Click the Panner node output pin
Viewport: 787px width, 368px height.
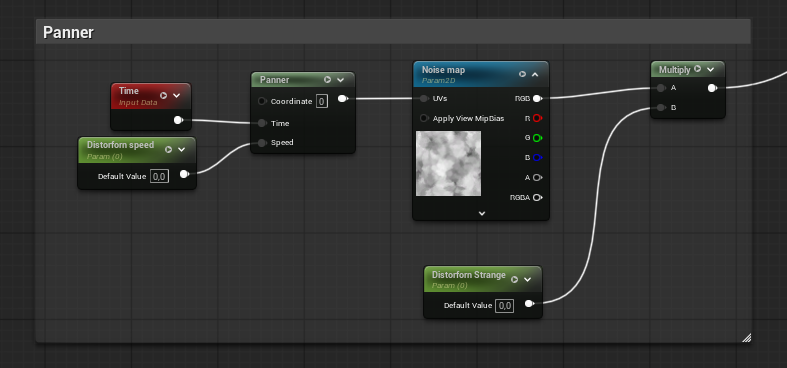[x=343, y=98]
